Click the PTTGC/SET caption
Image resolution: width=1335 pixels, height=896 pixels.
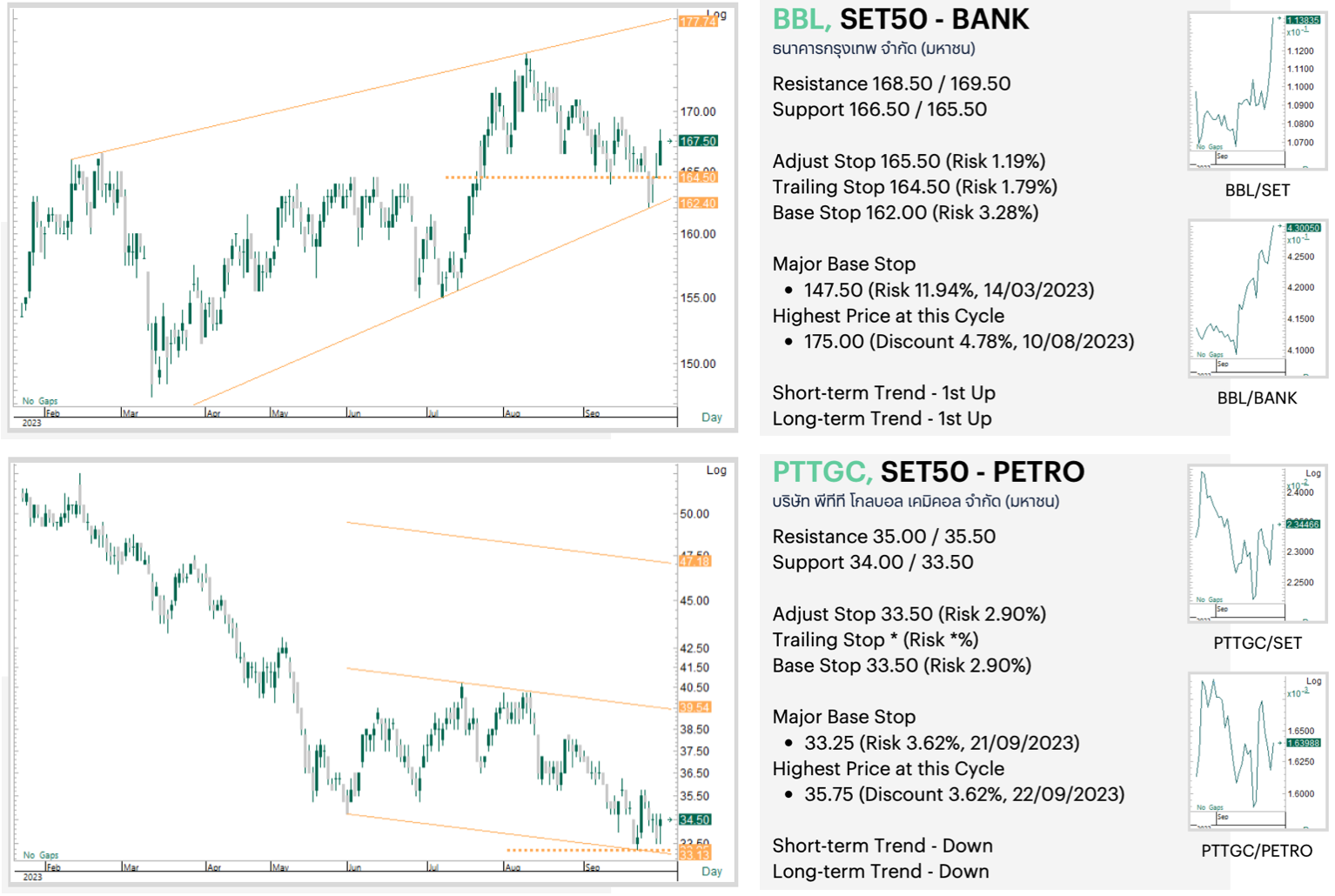pyautogui.click(x=1258, y=644)
